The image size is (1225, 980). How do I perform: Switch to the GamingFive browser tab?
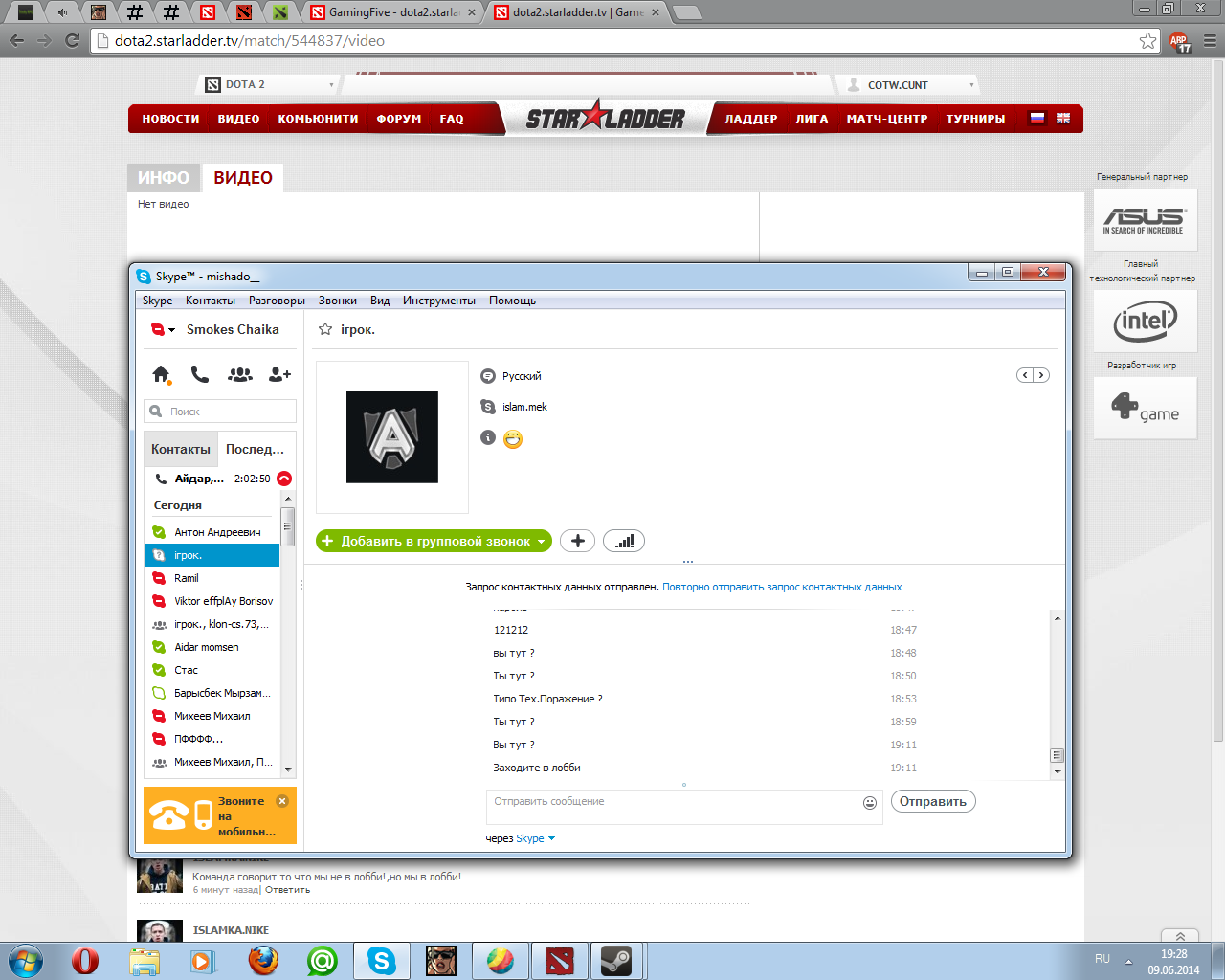pyautogui.click(x=392, y=12)
